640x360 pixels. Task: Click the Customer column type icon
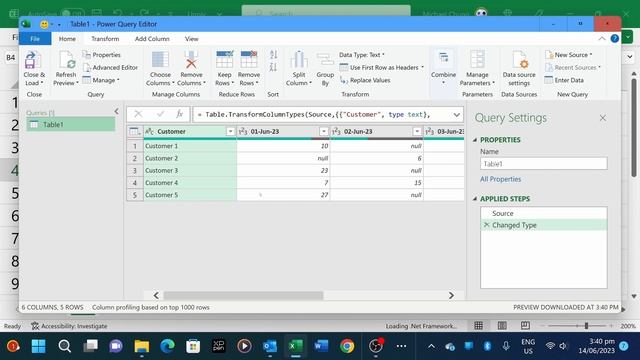pyautogui.click(x=149, y=131)
